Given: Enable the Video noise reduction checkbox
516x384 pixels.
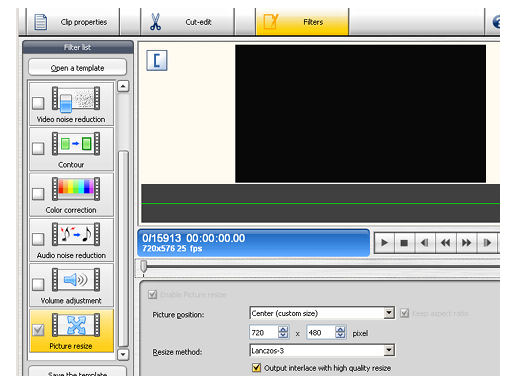Looking at the screenshot, I should (38, 103).
